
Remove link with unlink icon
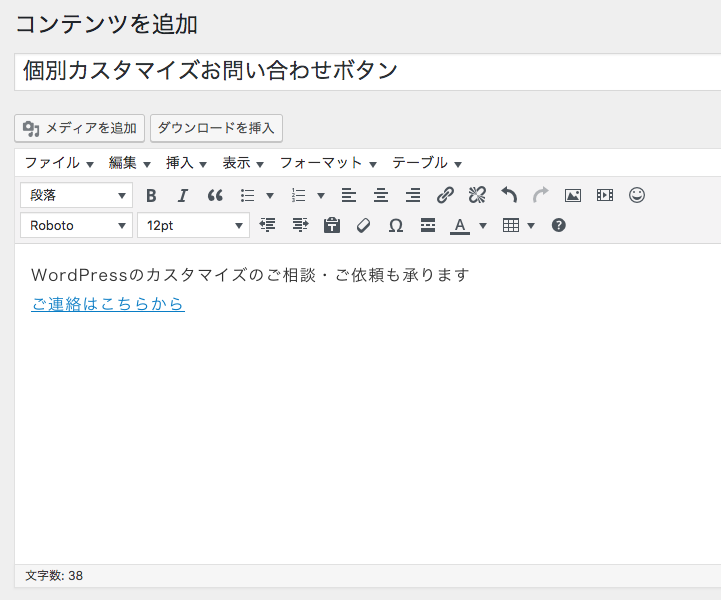point(477,195)
